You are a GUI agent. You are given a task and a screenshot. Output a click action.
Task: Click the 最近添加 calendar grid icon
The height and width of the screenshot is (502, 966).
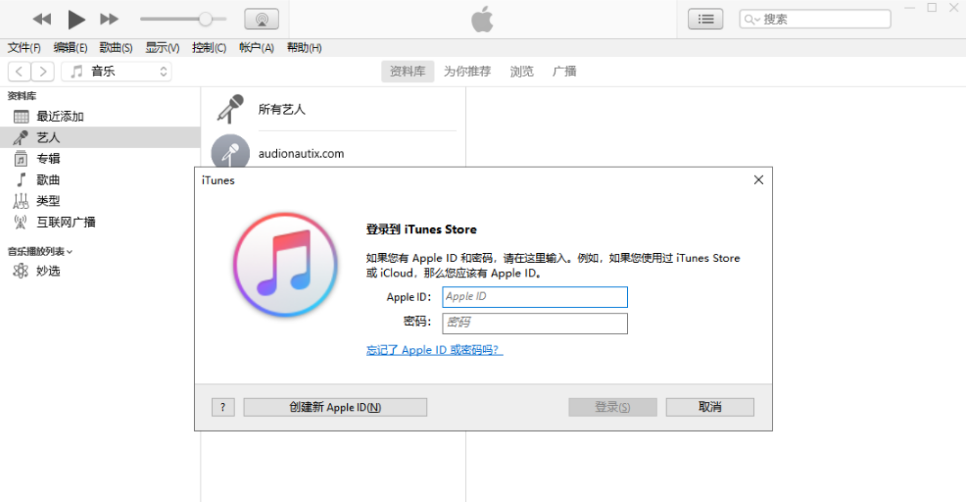pos(21,116)
